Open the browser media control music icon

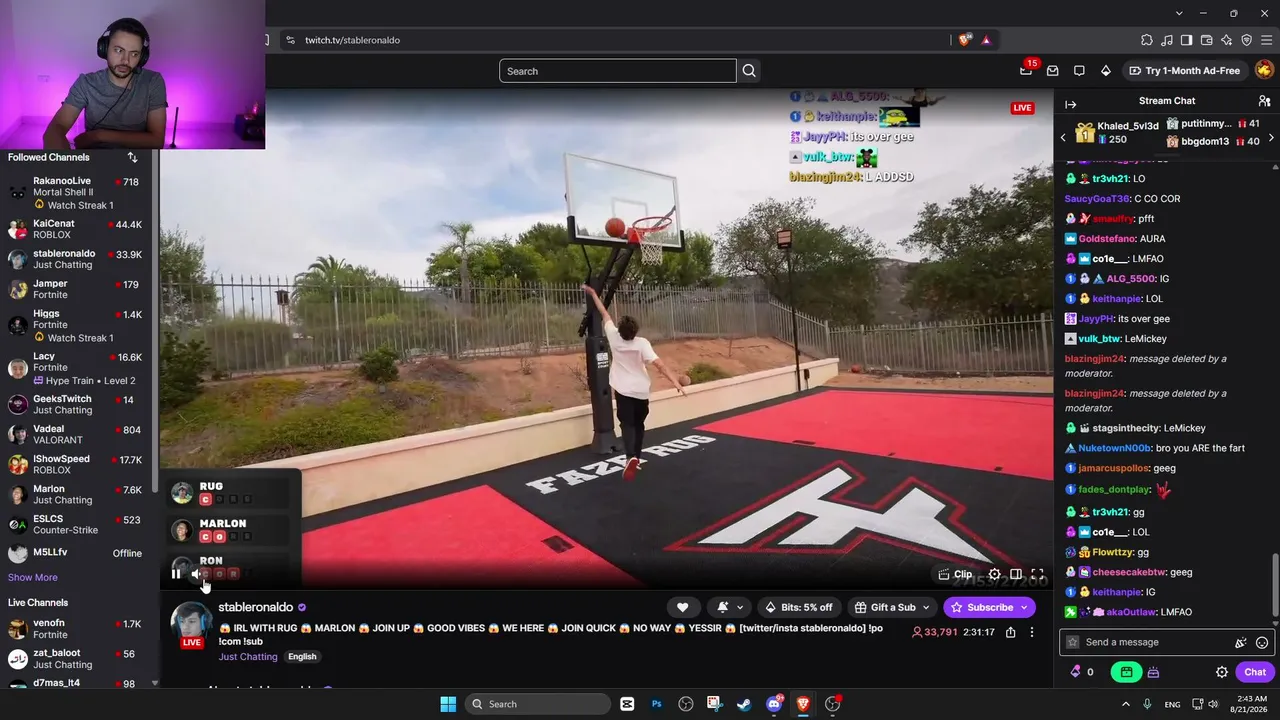pyautogui.click(x=1167, y=40)
